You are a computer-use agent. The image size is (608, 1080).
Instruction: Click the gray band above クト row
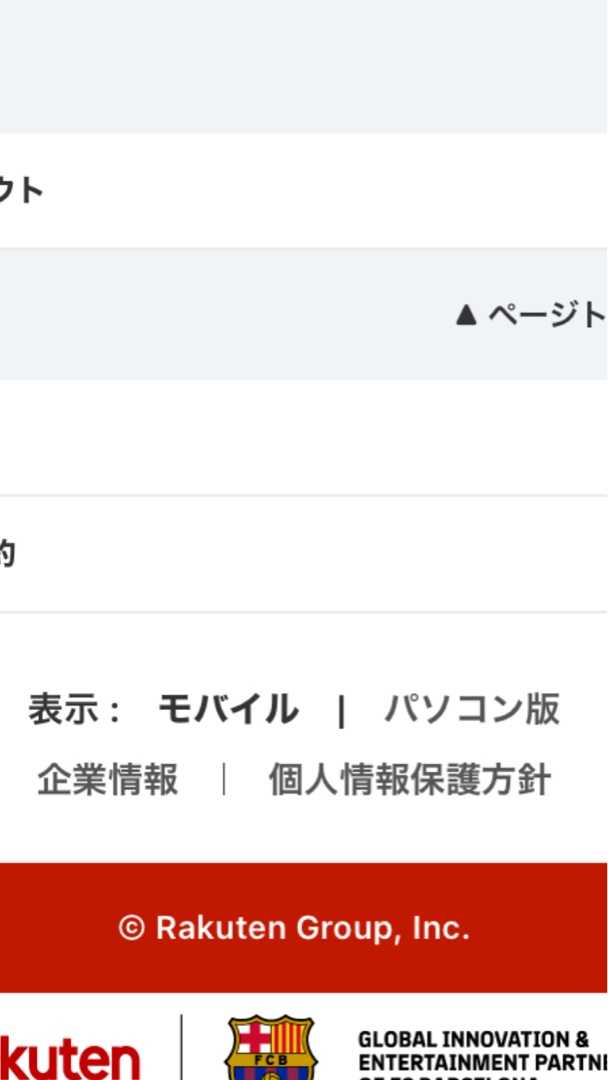click(x=304, y=66)
